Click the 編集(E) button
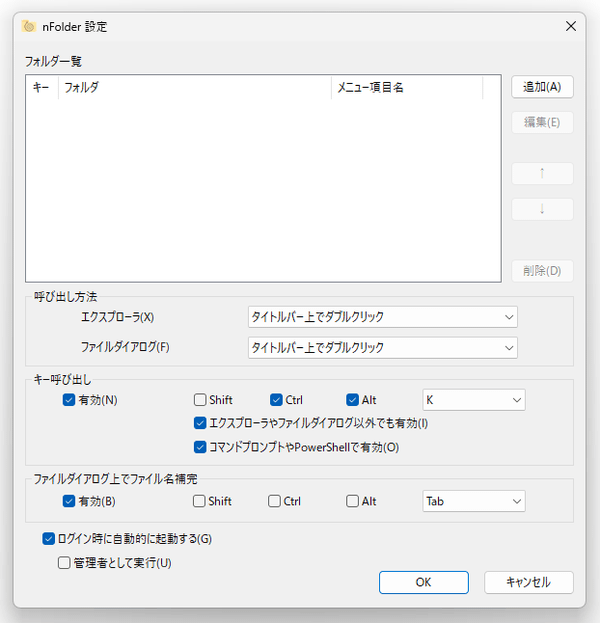This screenshot has height=623, width=600. click(542, 122)
